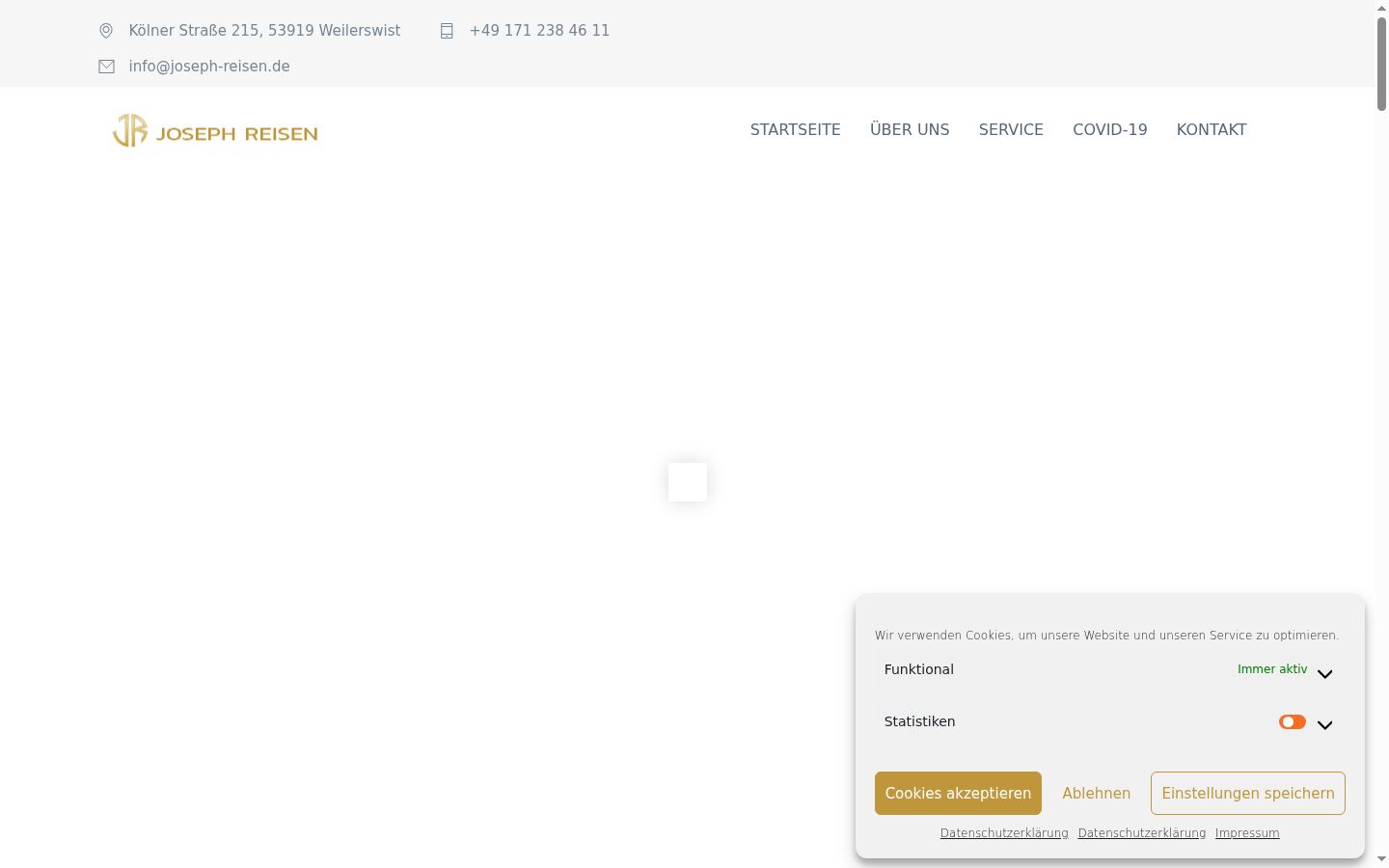The width and height of the screenshot is (1389, 868).
Task: Open the ÜBER UNS menu item
Action: point(910,129)
